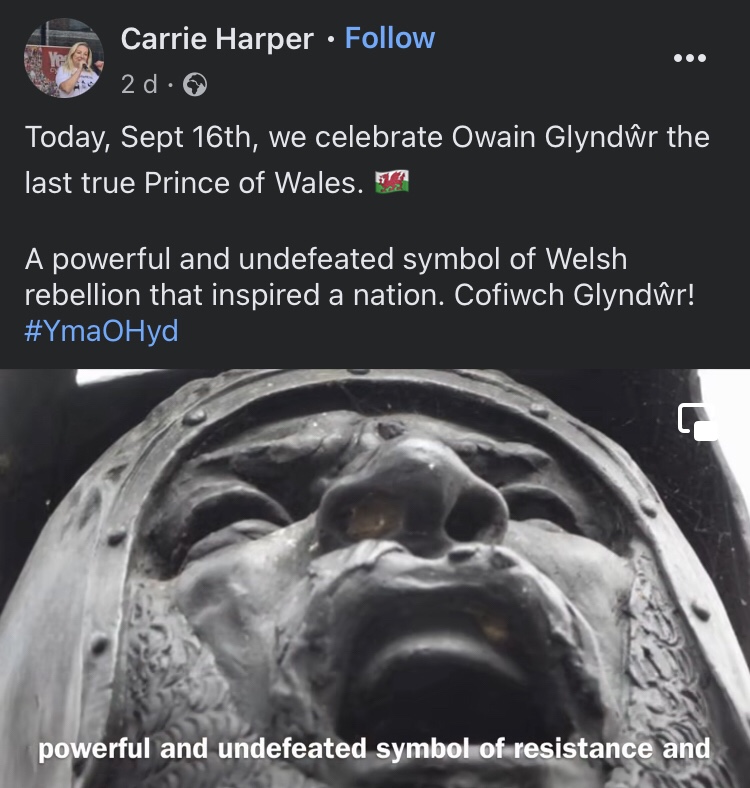Follow Carrie Harper
This screenshot has width=750, height=788.
coord(390,38)
